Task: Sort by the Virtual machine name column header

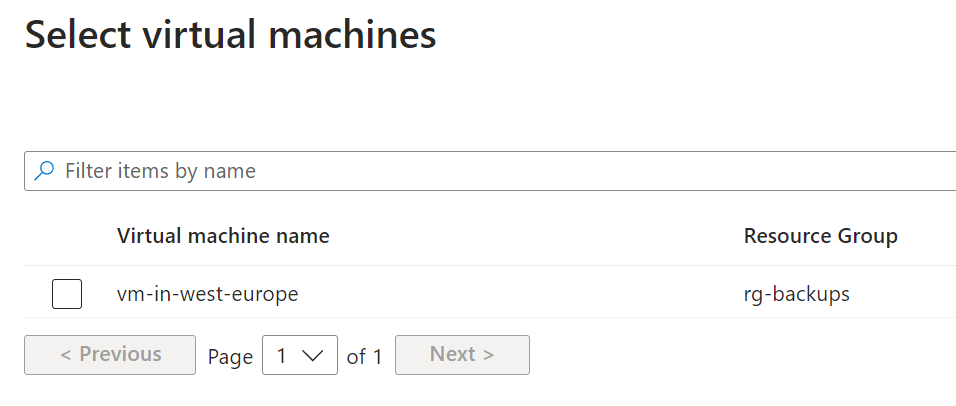Action: click(223, 236)
